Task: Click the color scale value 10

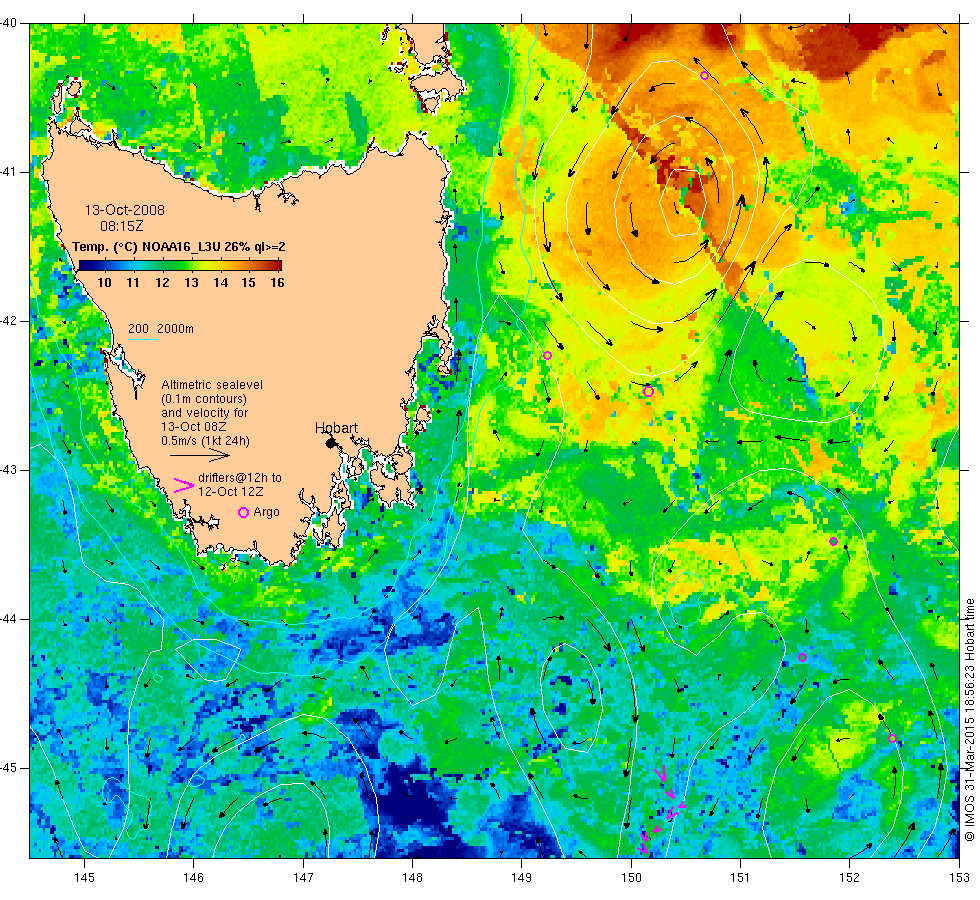Action: [104, 282]
